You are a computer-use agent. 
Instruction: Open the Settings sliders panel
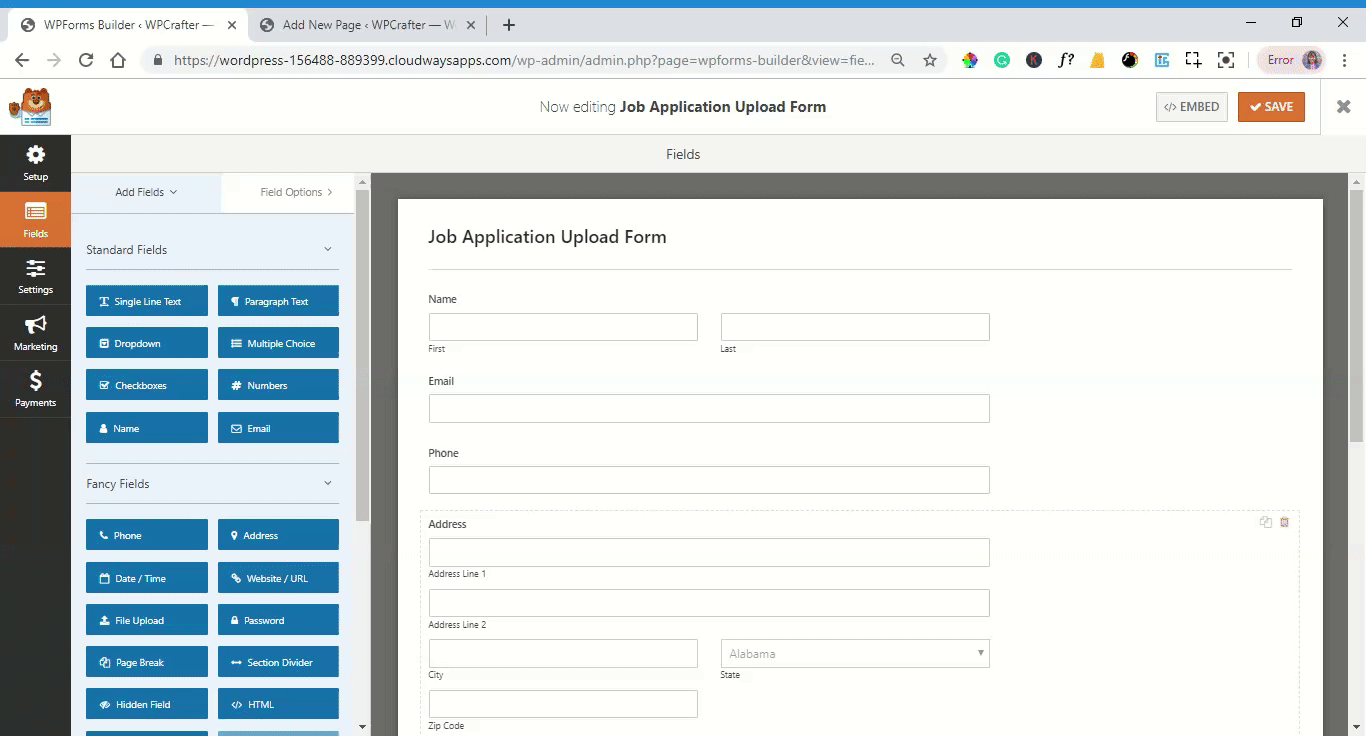[x=35, y=277]
